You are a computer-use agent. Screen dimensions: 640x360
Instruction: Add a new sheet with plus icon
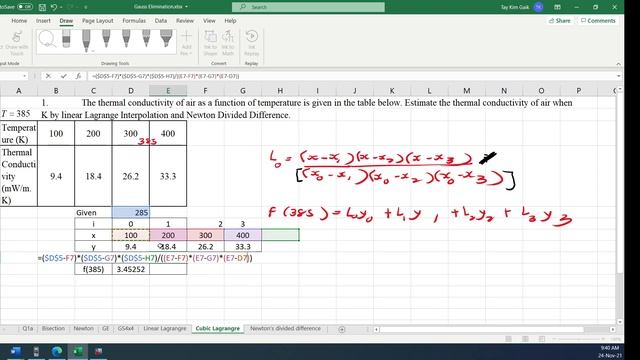coord(342,329)
